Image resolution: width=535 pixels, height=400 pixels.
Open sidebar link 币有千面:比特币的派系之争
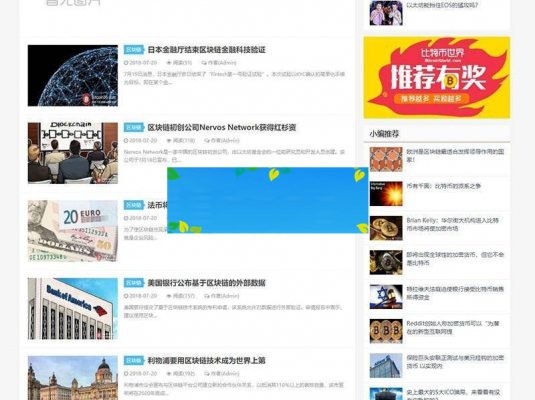[444, 186]
